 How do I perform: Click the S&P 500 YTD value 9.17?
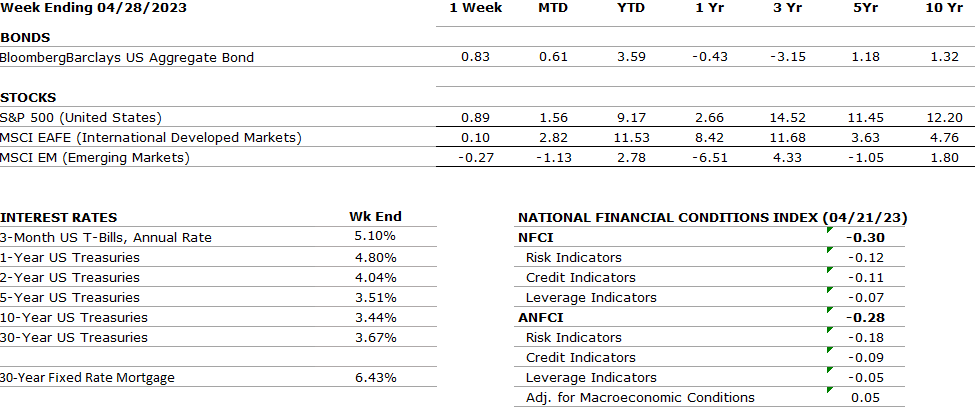tap(632, 117)
